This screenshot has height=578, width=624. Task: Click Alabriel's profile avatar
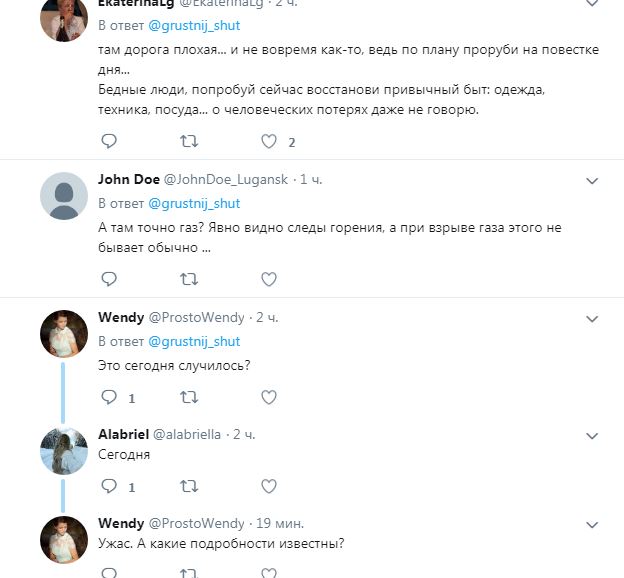(64, 451)
